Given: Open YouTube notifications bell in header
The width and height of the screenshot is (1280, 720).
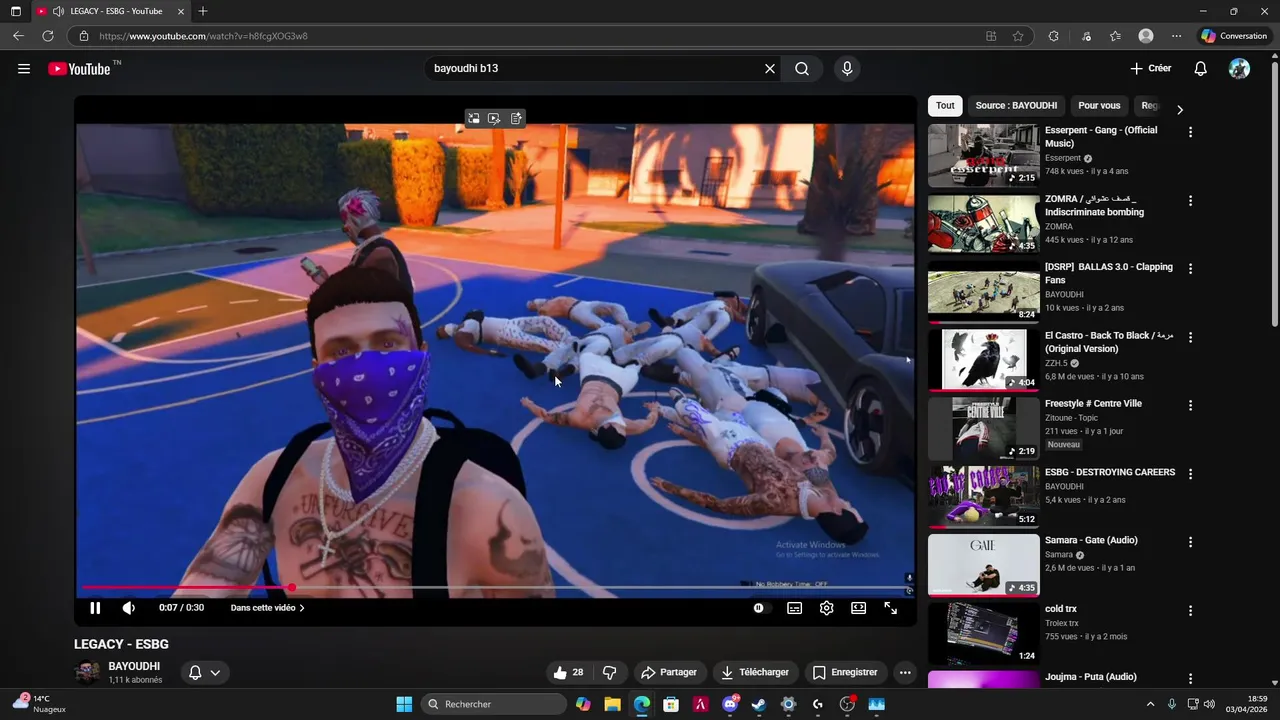Looking at the screenshot, I should [1201, 69].
